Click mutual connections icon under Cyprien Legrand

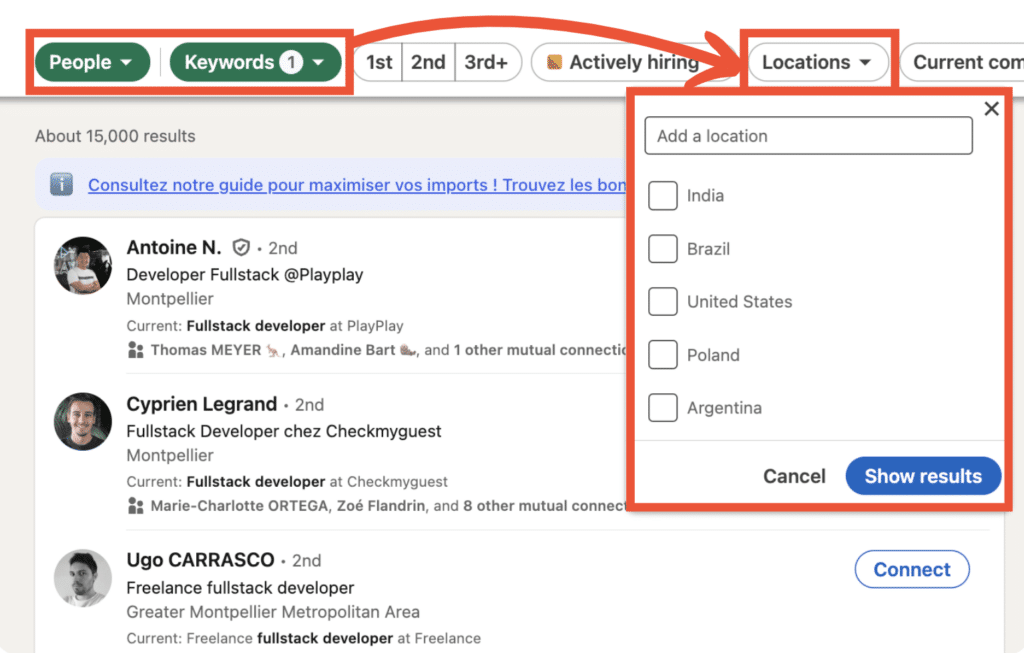coord(136,506)
